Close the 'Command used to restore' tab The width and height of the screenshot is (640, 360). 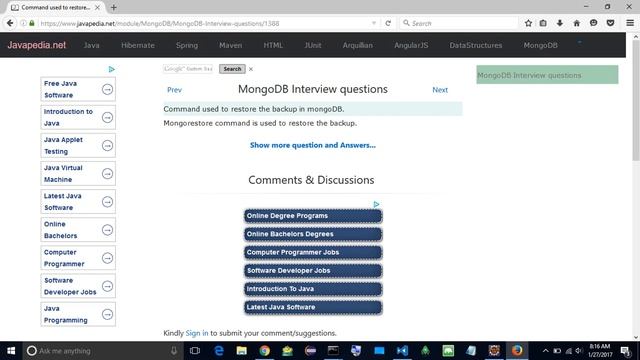(97, 7)
